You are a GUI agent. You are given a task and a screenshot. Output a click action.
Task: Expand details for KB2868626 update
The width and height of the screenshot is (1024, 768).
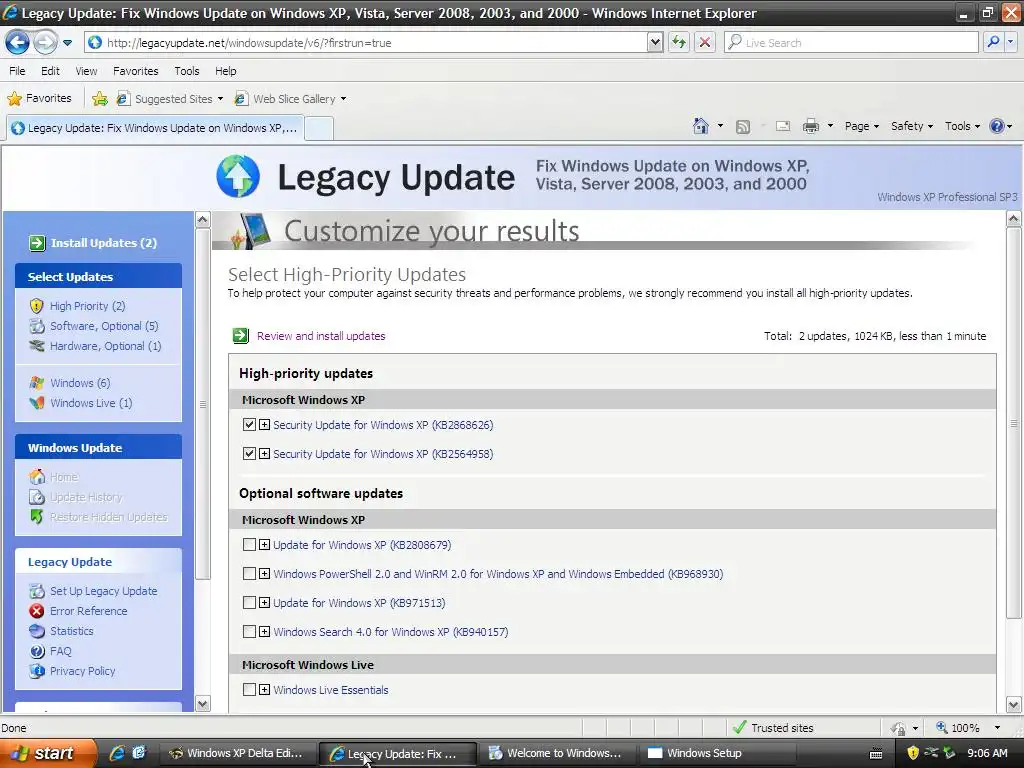264,424
